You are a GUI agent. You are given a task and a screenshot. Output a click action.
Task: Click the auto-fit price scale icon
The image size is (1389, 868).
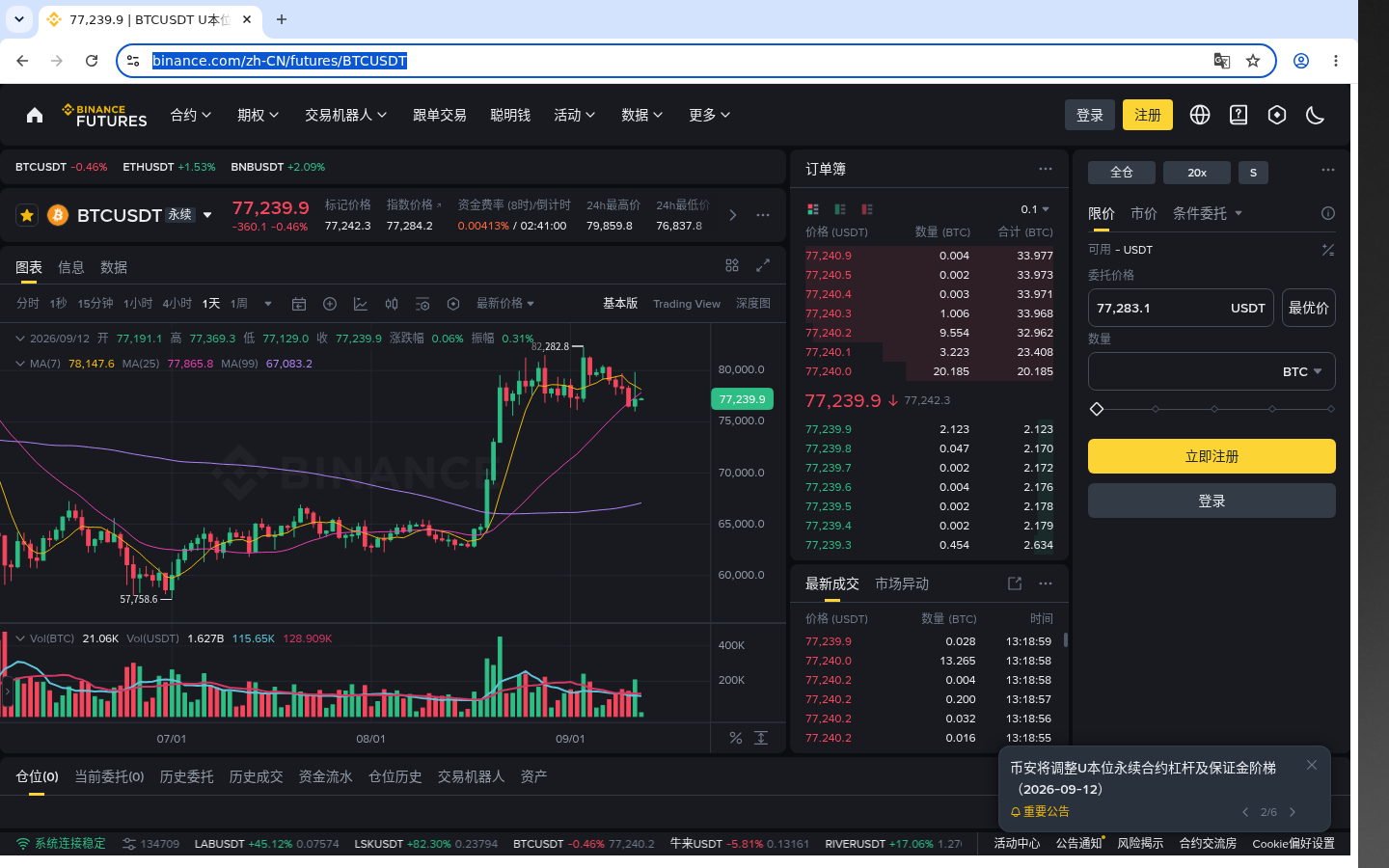pos(761,738)
